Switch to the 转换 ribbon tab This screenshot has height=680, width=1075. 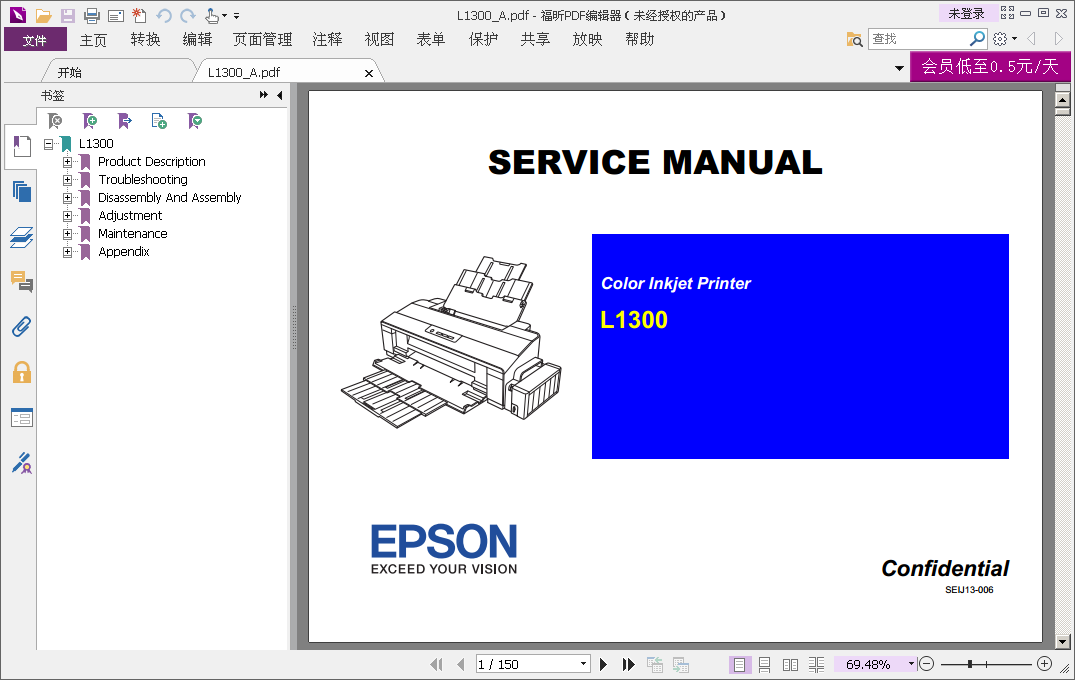tap(145, 40)
